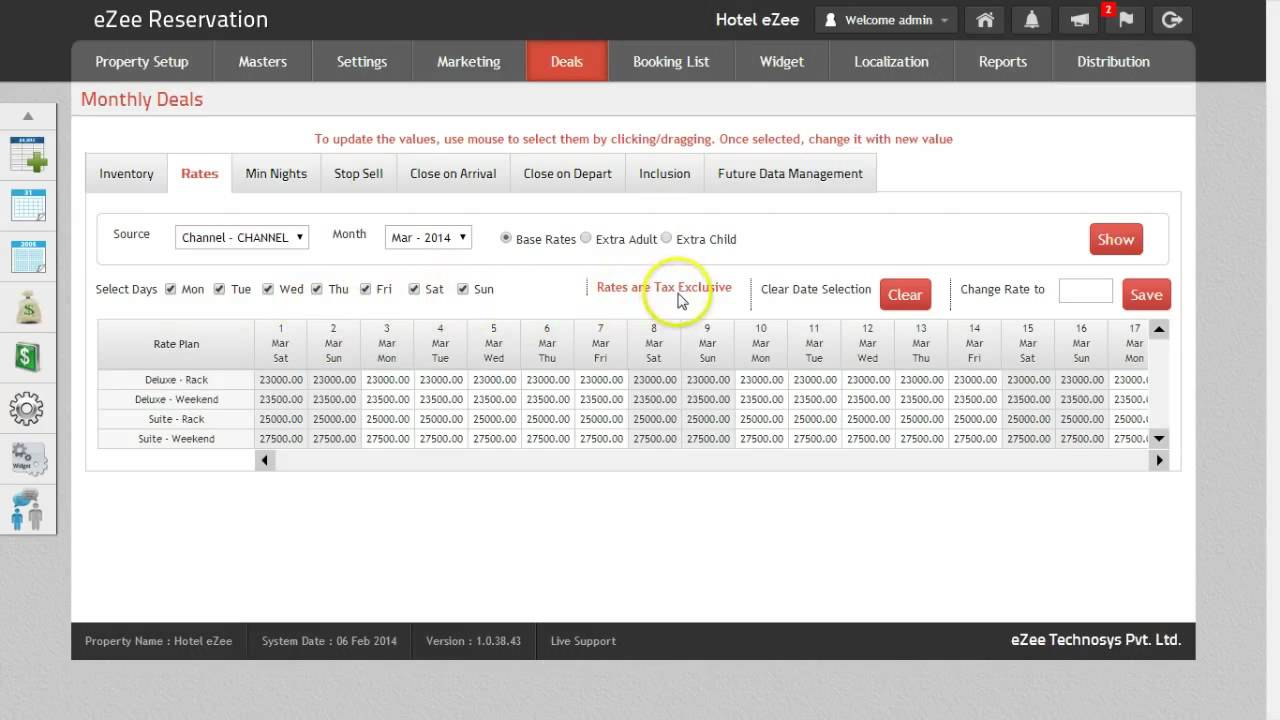Open the Booking List menu
This screenshot has width=1280, height=720.
(x=671, y=61)
